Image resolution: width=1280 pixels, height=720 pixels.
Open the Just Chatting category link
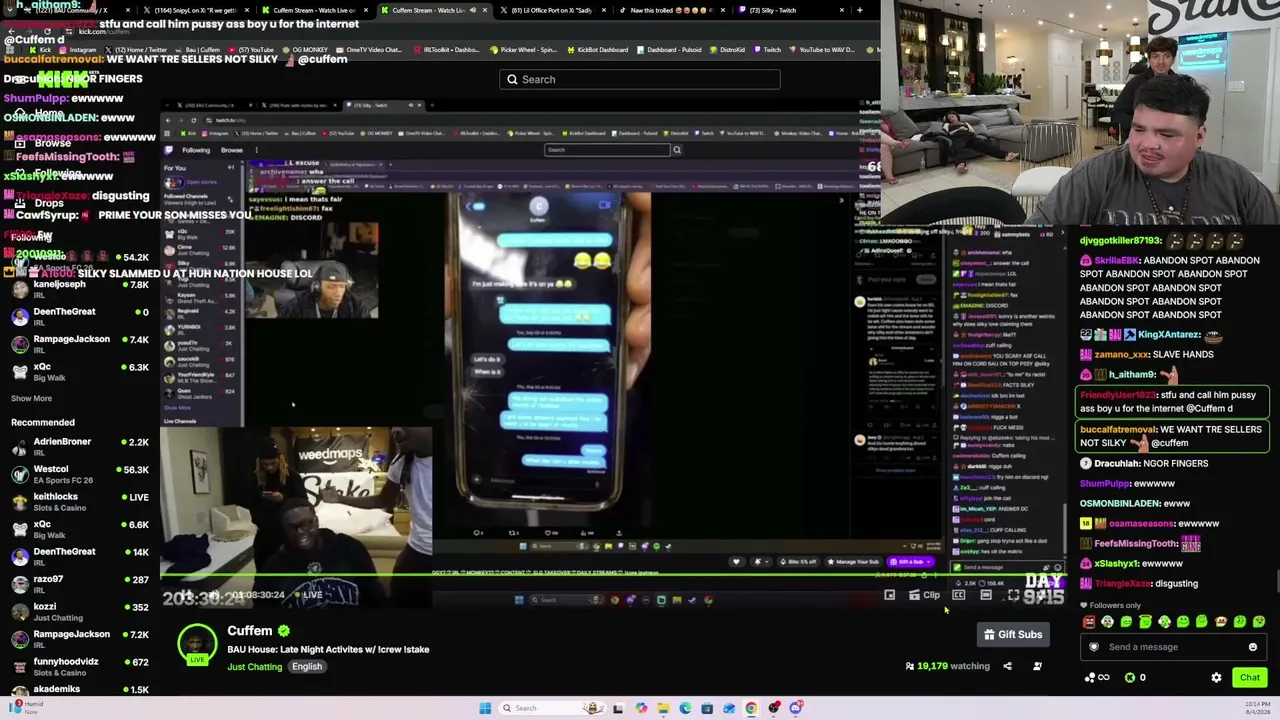pos(255,667)
